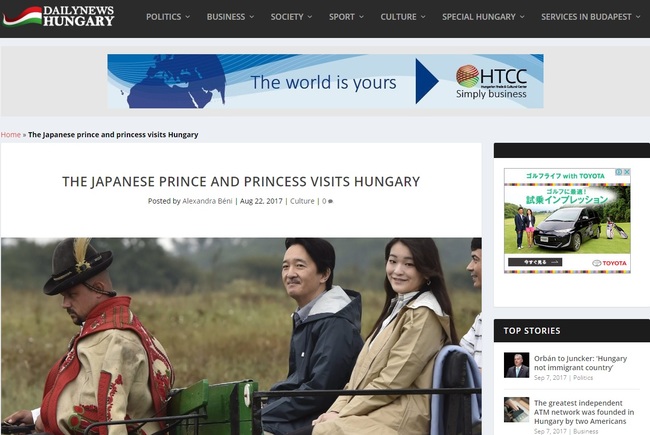Click the ad info icon on Toyota ad
The width and height of the screenshot is (650, 435).
[x=619, y=172]
